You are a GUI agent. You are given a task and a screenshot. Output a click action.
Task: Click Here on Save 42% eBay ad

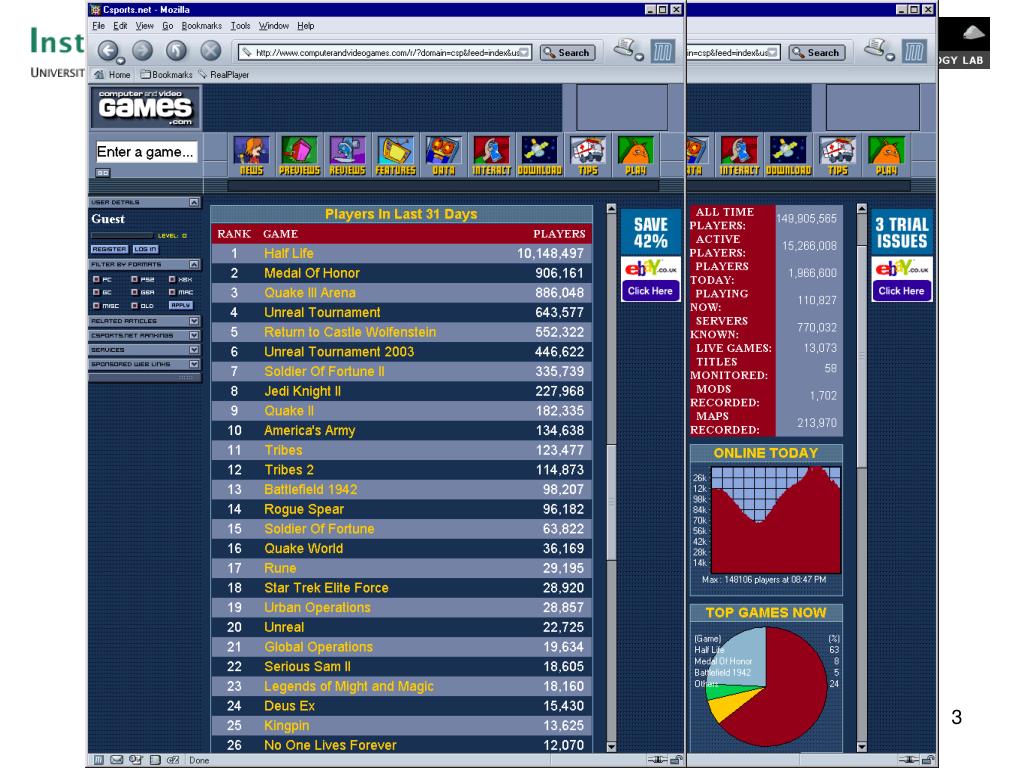(650, 291)
